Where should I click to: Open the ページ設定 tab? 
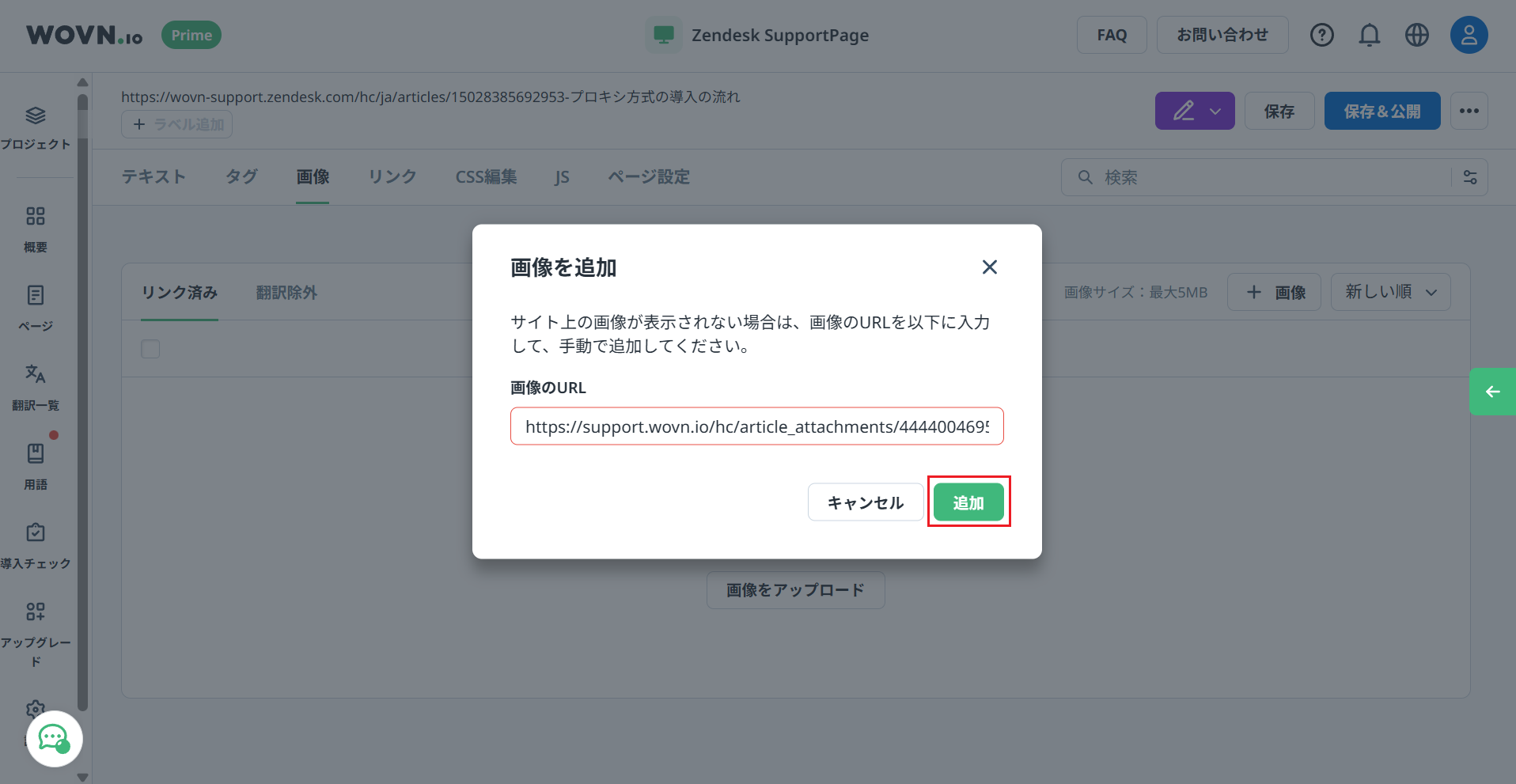[649, 177]
